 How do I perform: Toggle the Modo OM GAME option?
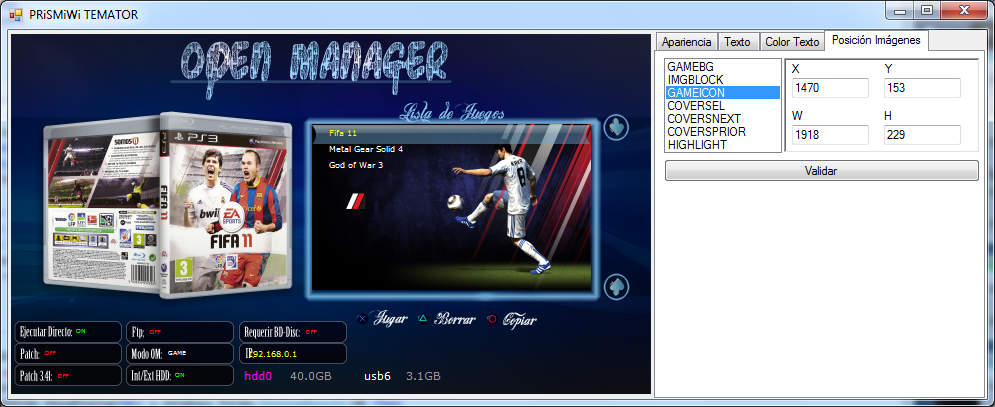coord(180,353)
